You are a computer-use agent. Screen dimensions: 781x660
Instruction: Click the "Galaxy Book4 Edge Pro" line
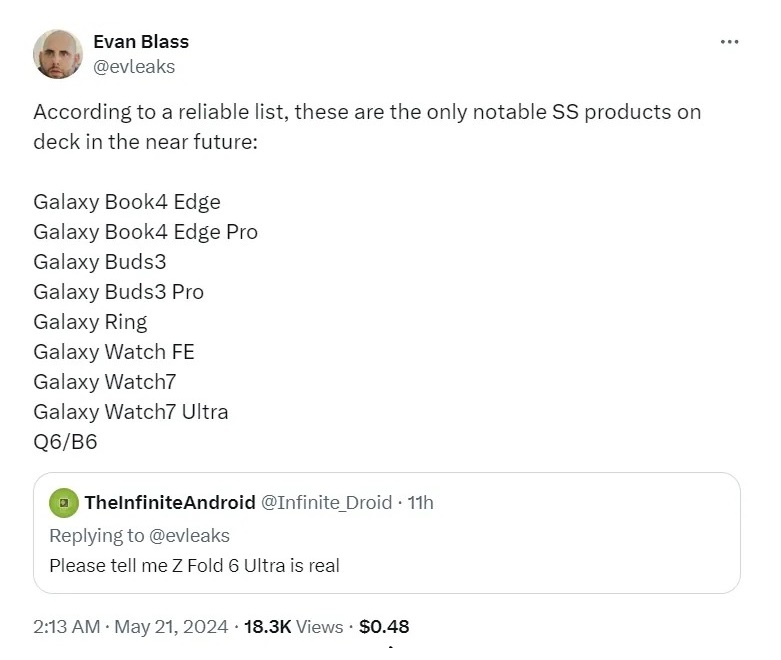tap(145, 232)
